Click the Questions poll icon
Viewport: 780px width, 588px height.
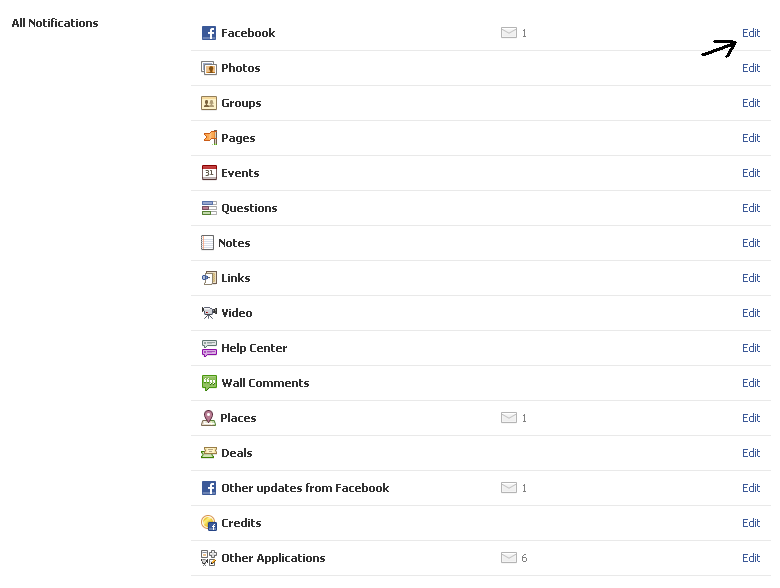click(208, 208)
